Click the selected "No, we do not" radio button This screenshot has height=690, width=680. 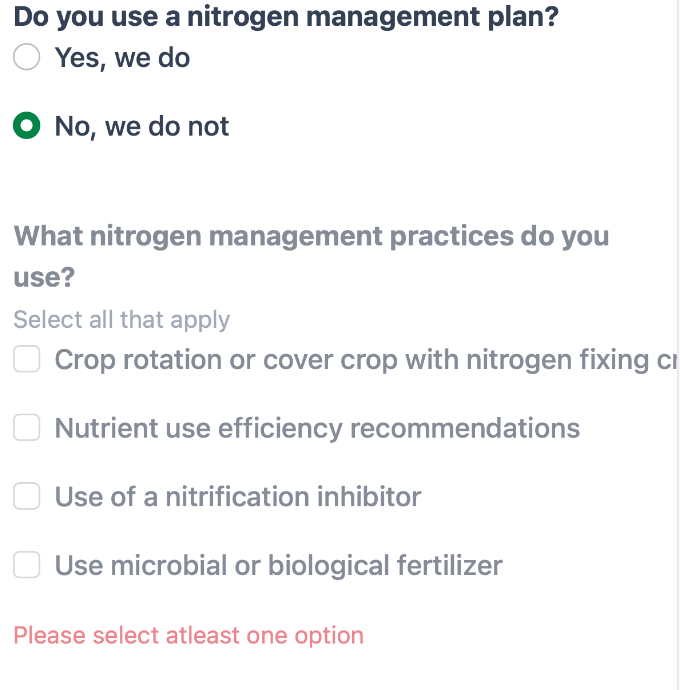tap(27, 127)
